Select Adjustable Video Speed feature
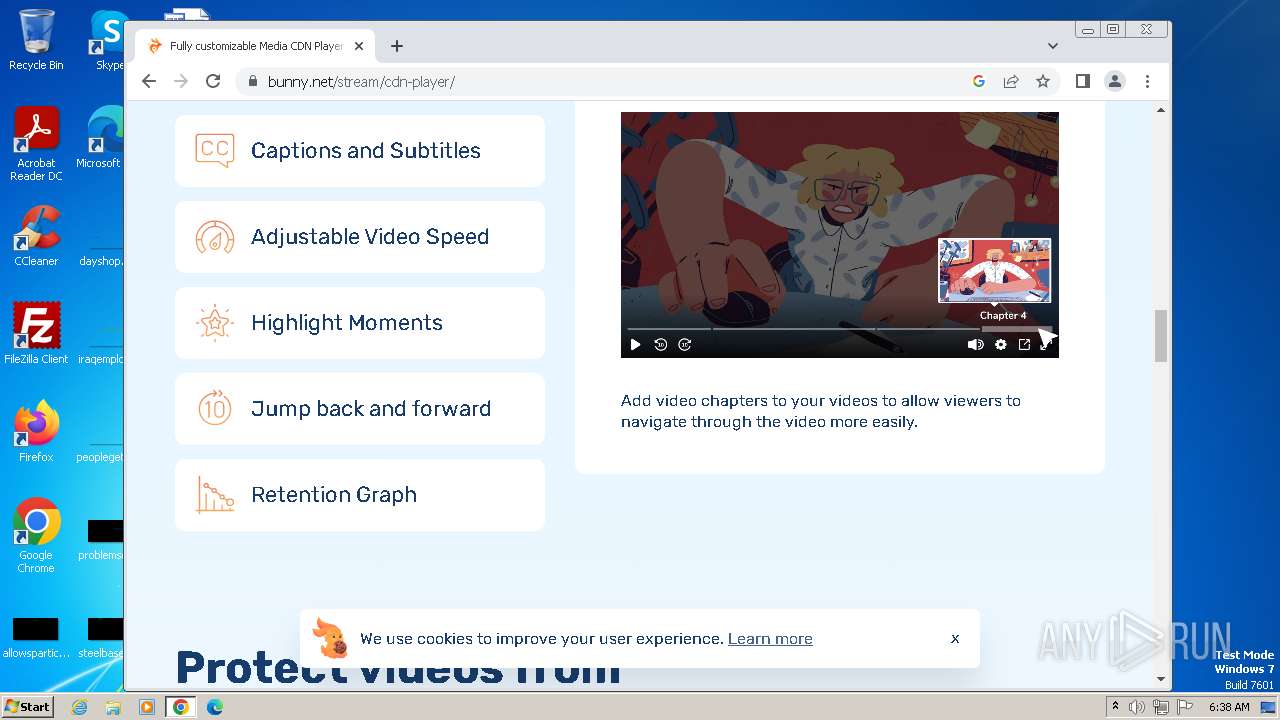 tap(360, 236)
